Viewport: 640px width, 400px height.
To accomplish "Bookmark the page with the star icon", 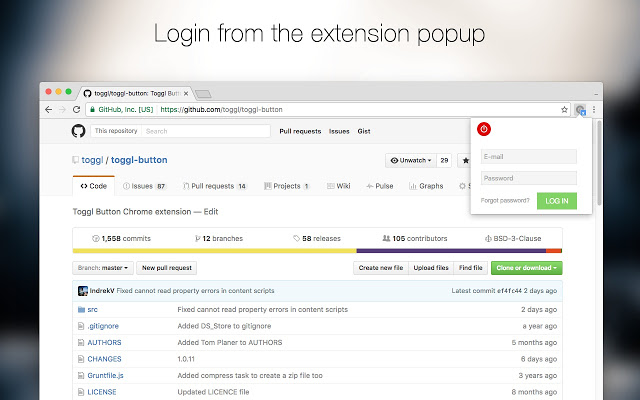I will (564, 109).
